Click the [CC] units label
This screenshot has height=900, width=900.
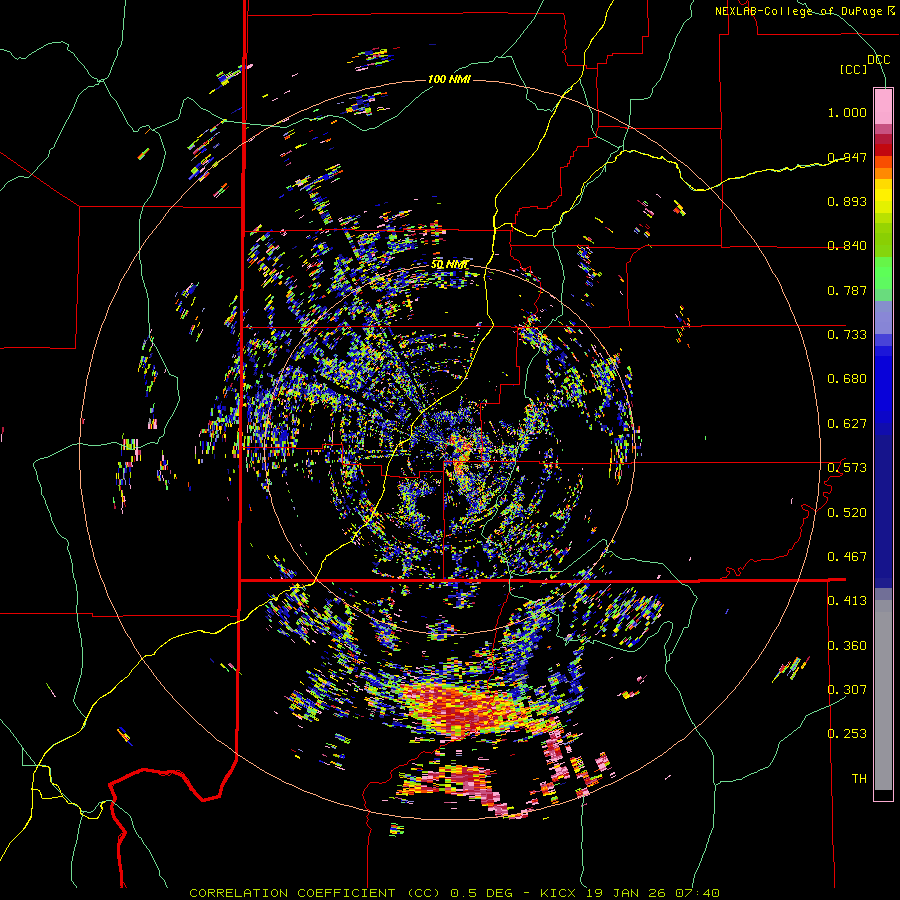click(x=854, y=69)
